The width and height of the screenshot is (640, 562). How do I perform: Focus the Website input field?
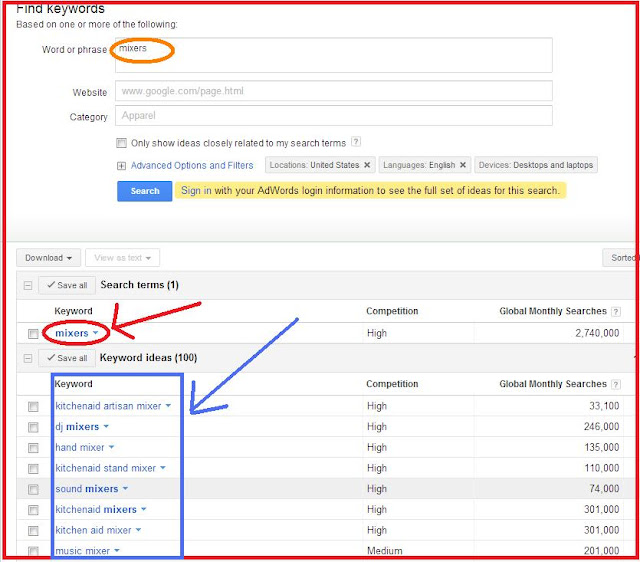pos(333,91)
